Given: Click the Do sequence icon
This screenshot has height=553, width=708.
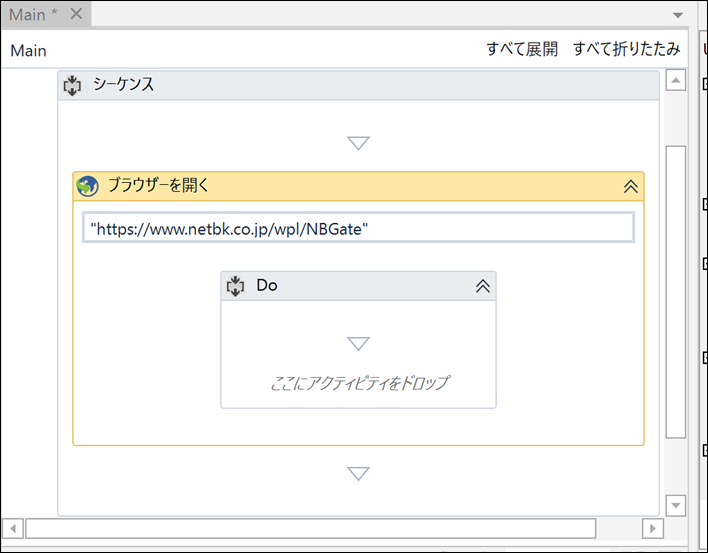Looking at the screenshot, I should coord(235,286).
